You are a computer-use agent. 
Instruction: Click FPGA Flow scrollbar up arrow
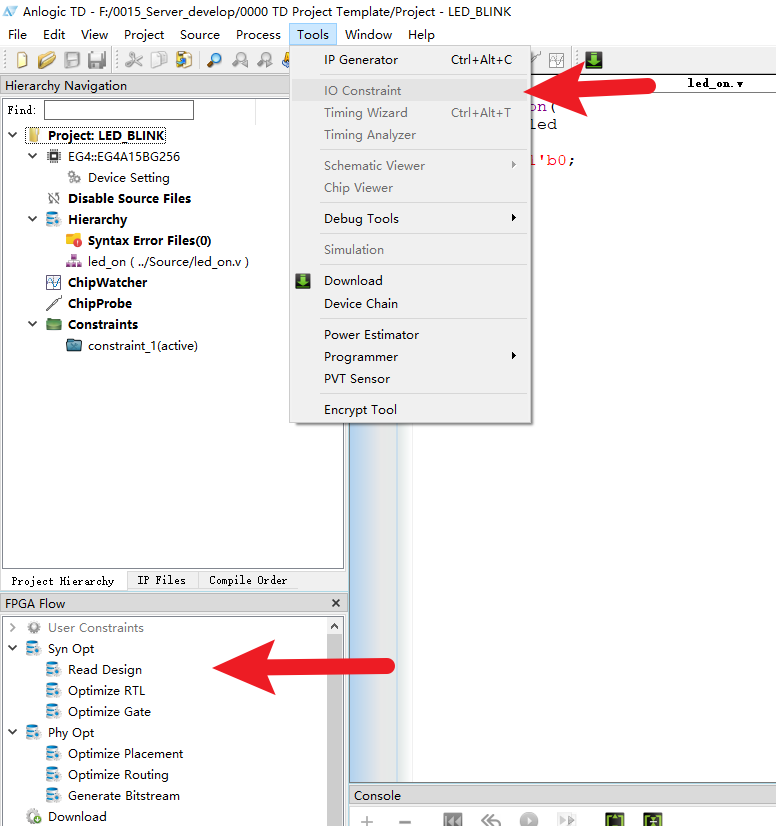334,626
